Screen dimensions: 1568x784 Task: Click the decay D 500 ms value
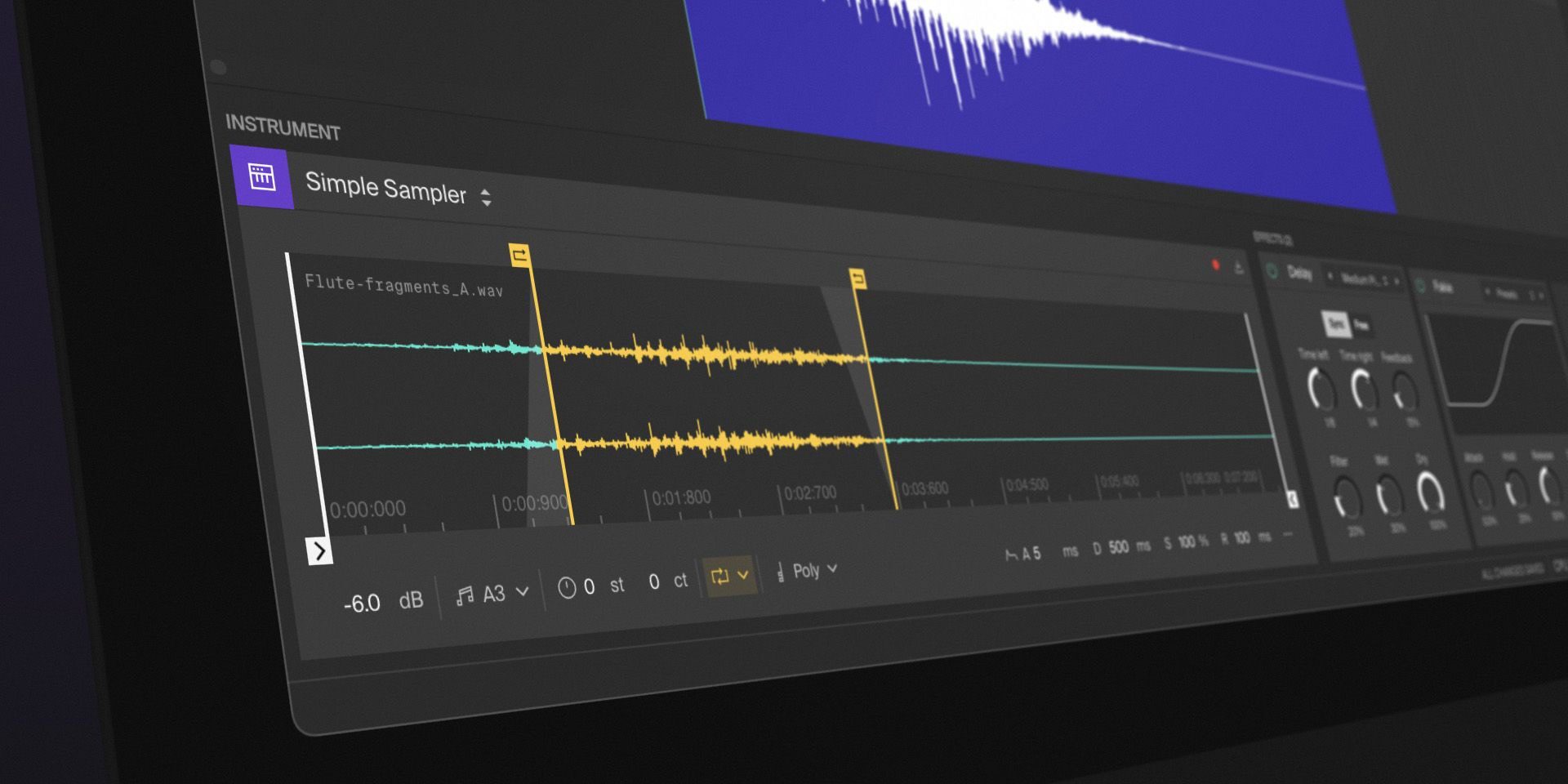click(x=1121, y=547)
